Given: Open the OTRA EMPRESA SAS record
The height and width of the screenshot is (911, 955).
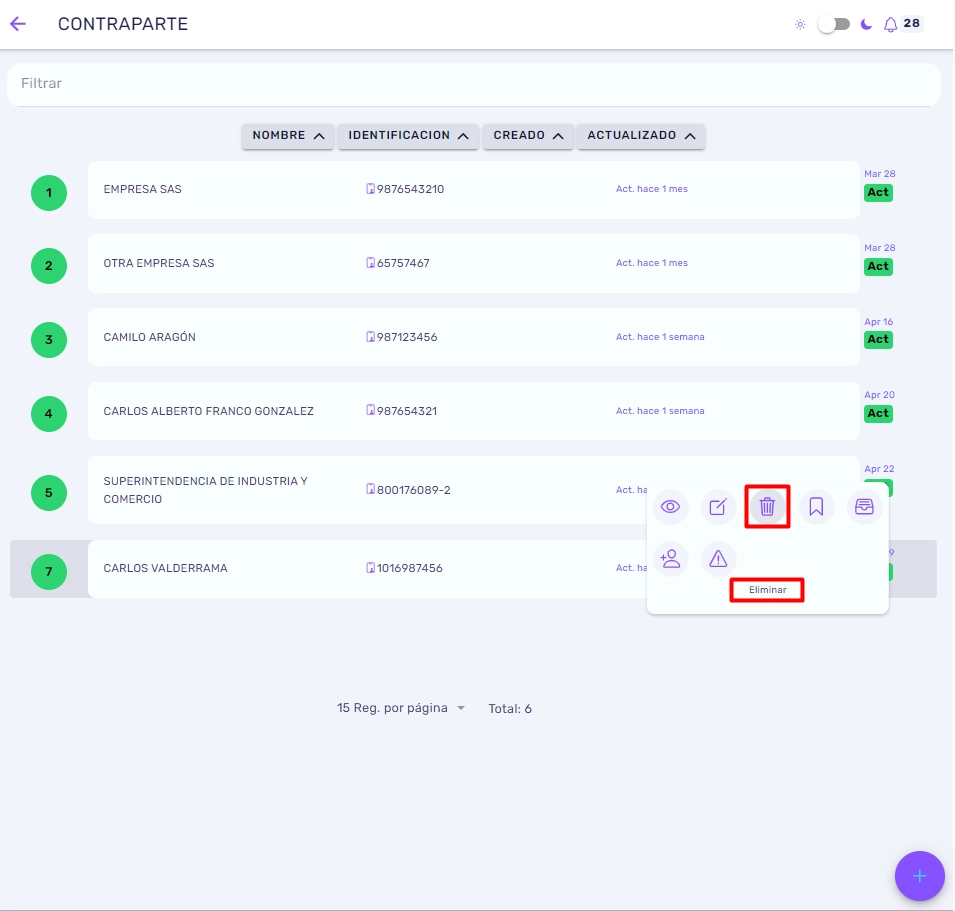Looking at the screenshot, I should tap(474, 264).
